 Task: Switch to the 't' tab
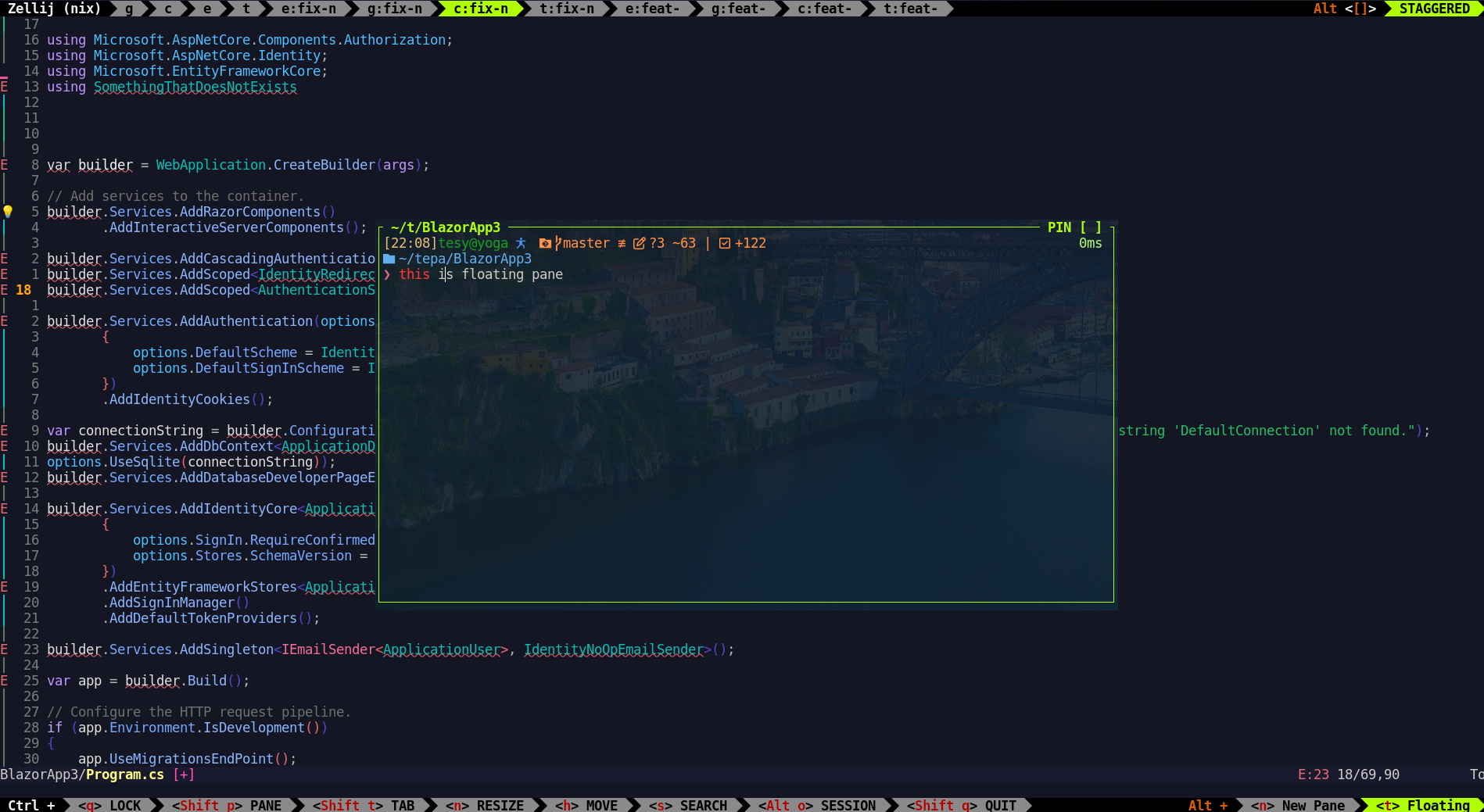point(246,9)
